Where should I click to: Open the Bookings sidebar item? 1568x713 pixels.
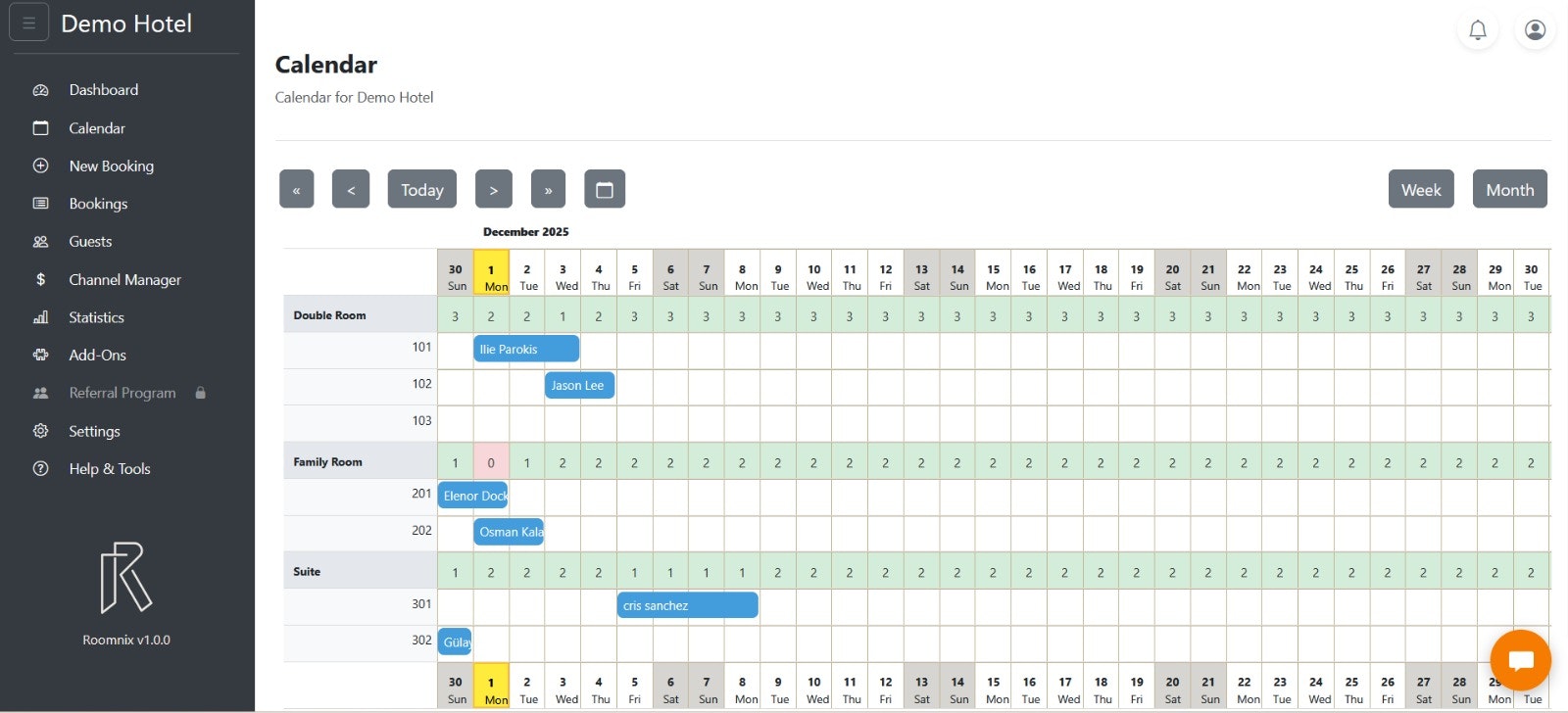[98, 203]
